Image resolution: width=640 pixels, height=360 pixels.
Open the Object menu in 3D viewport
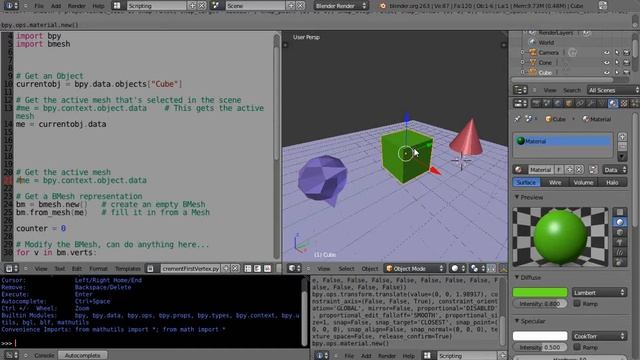370,268
